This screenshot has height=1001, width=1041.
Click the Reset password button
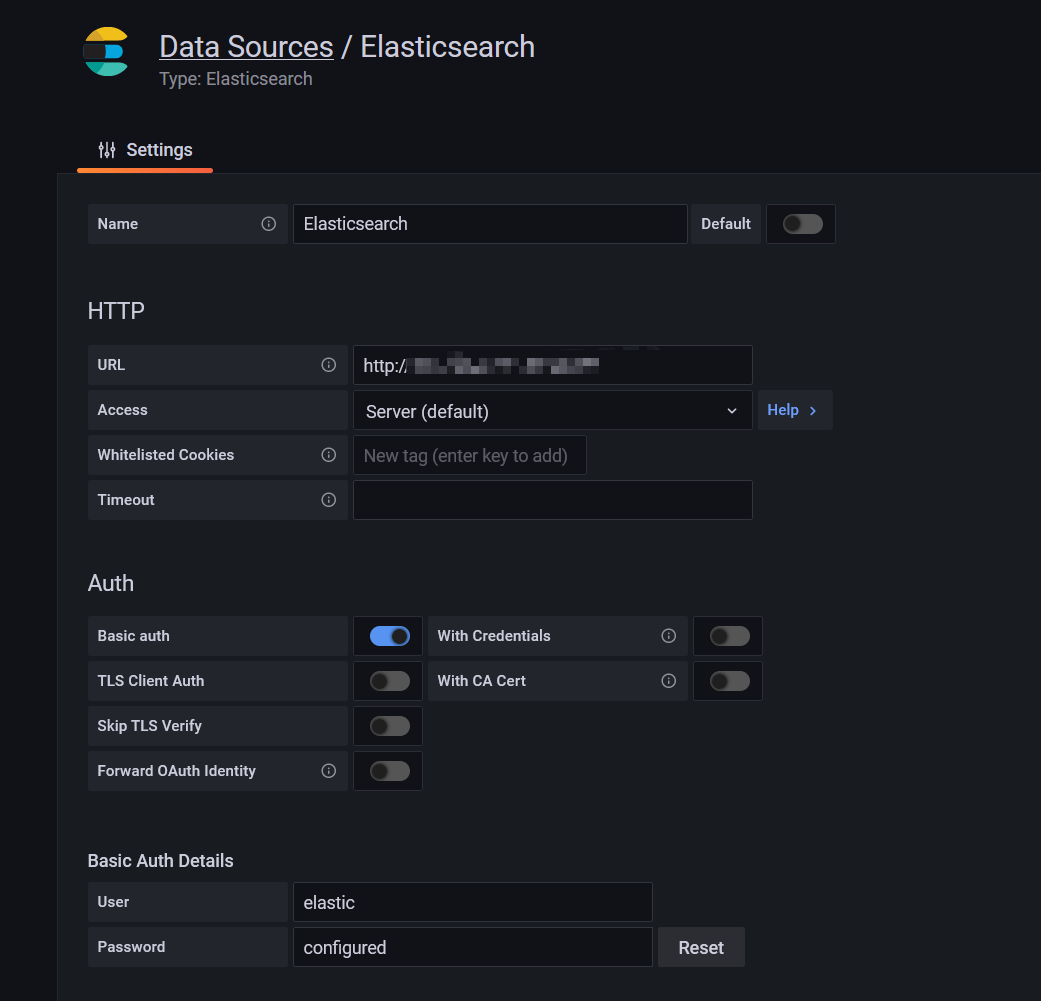click(x=701, y=947)
